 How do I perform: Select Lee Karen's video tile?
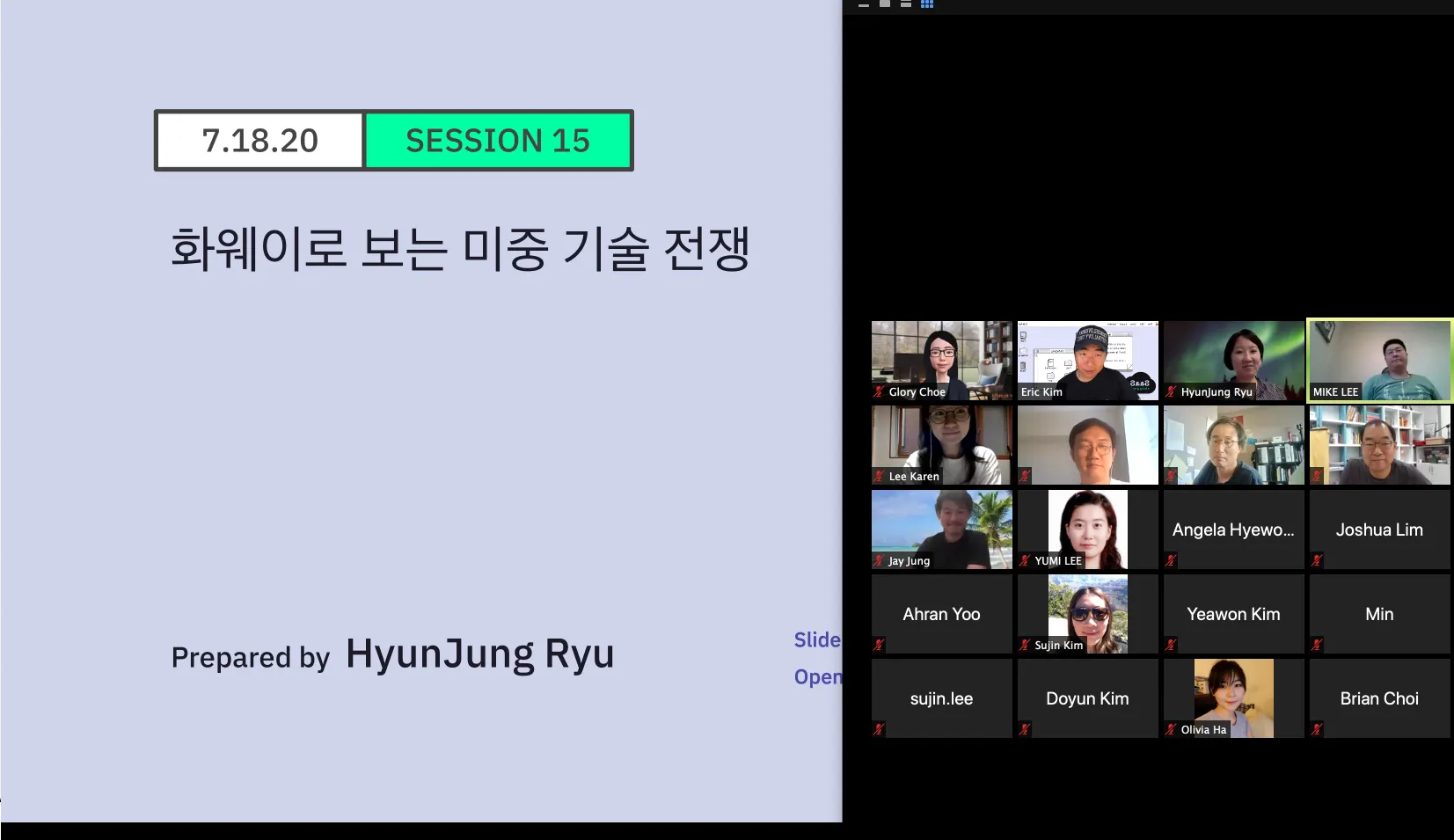[942, 445]
